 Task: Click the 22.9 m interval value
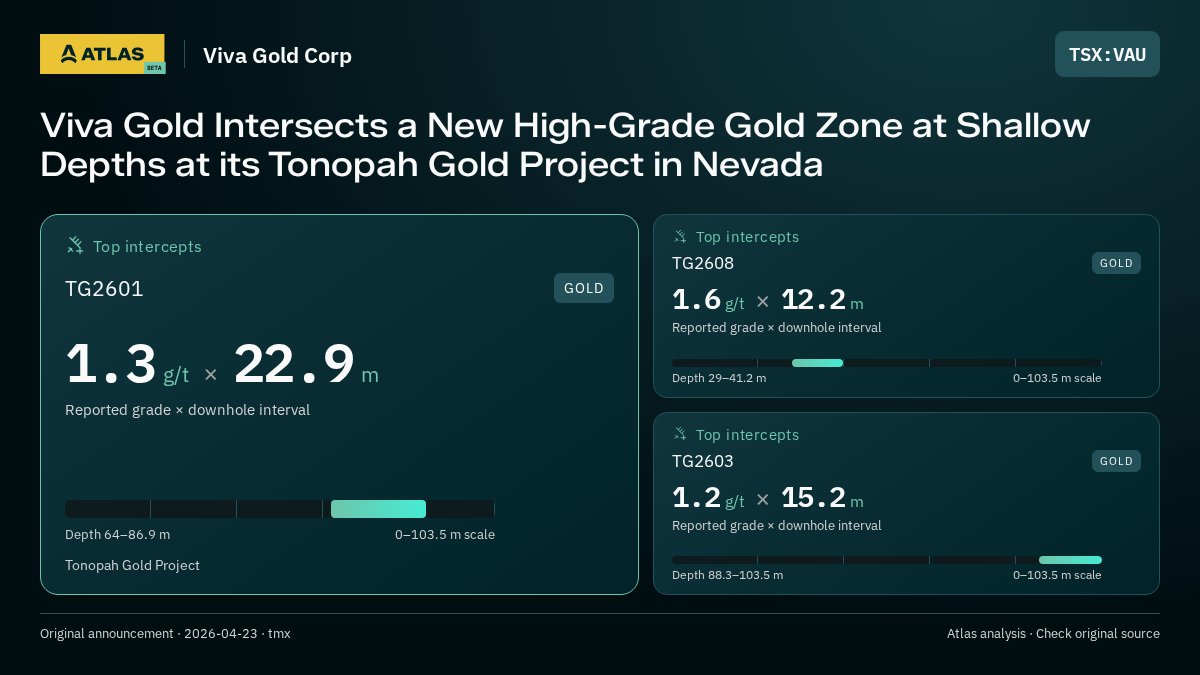tap(306, 364)
